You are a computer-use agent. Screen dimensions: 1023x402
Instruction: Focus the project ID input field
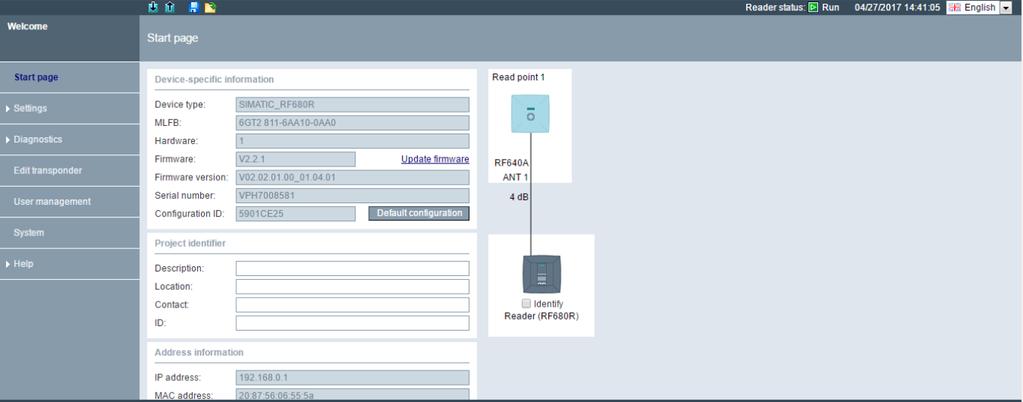352,323
